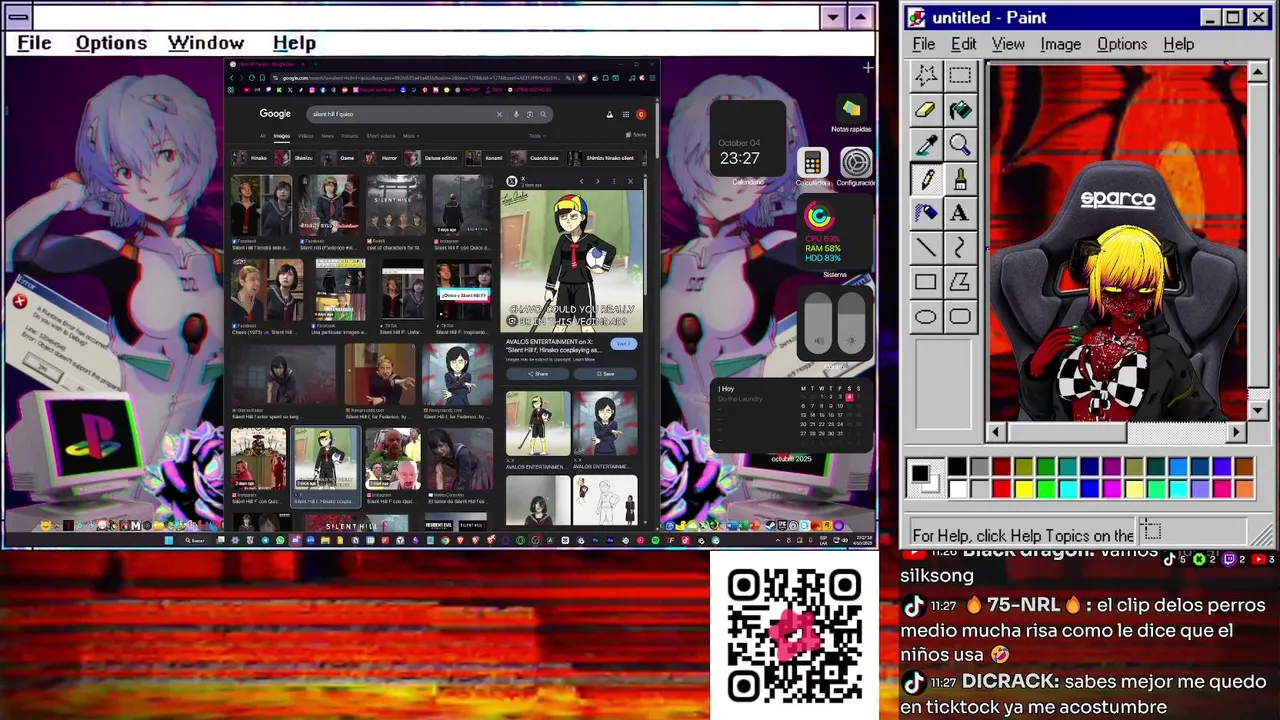Filter results with the Deluxe edition chip
The height and width of the screenshot is (720, 1280).
[x=433, y=158]
